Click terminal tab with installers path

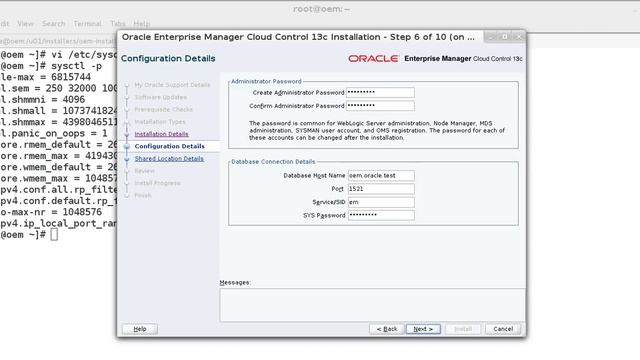tap(58, 41)
